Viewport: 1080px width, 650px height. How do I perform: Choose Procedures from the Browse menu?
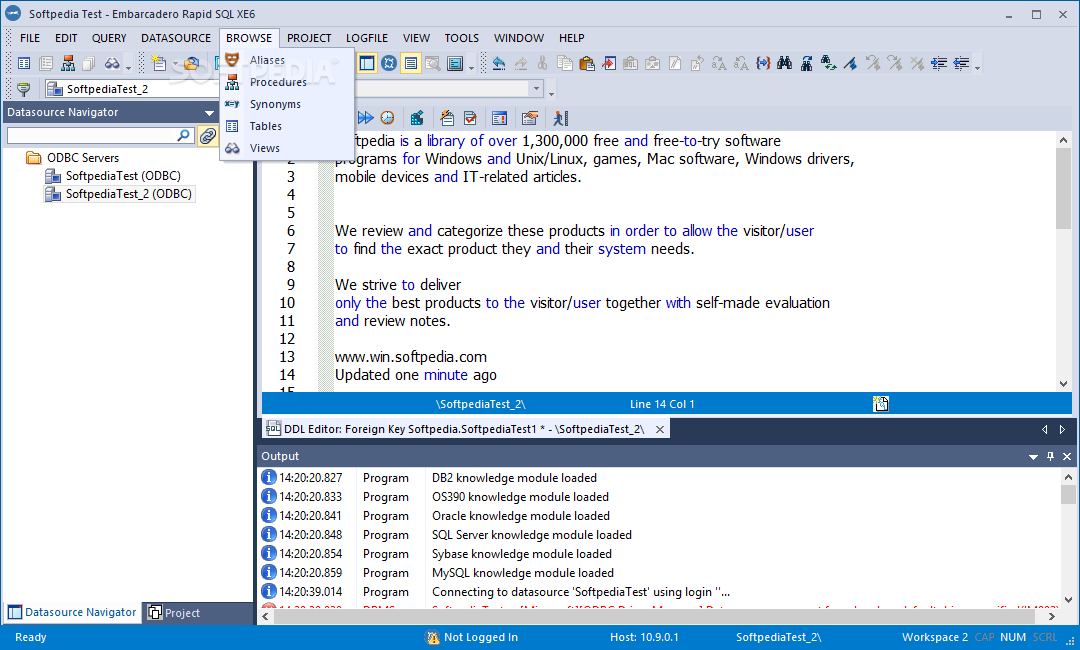coord(278,82)
